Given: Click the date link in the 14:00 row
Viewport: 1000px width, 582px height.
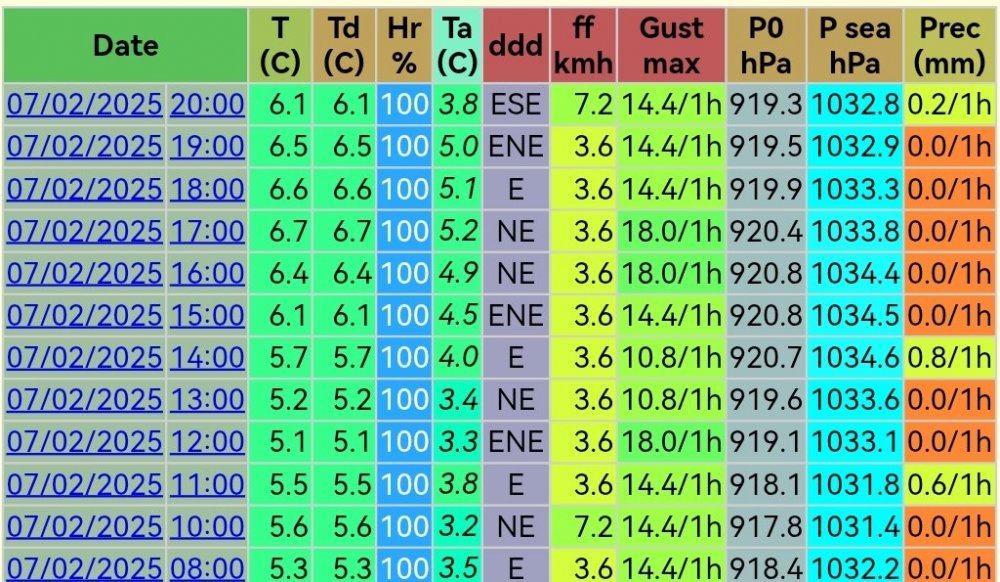Looking at the screenshot, I should tap(84, 358).
